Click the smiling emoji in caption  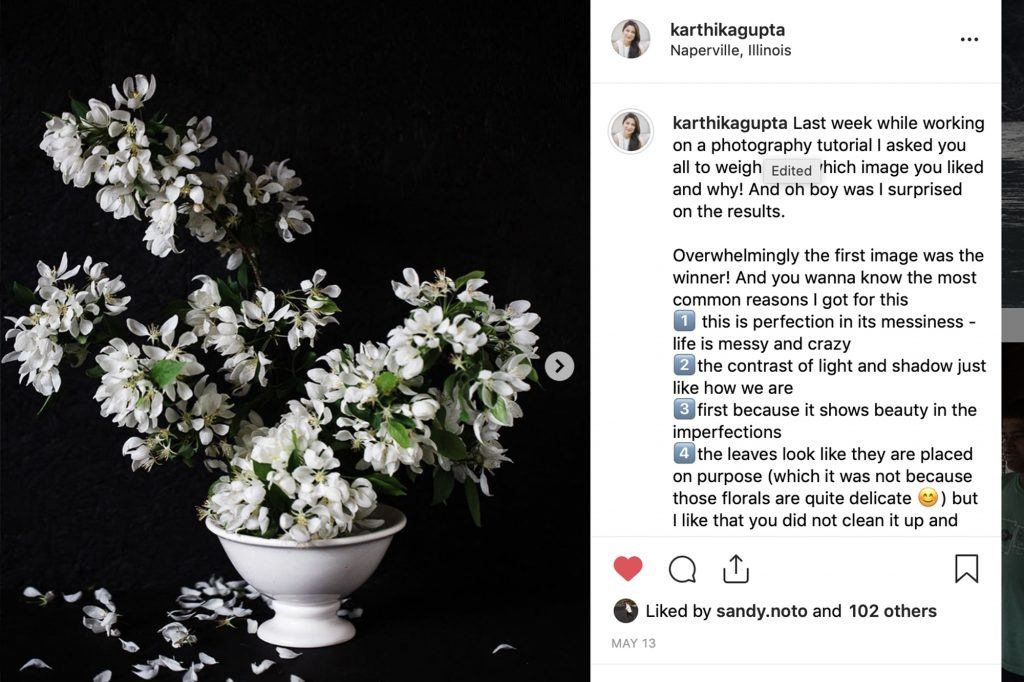[x=928, y=498]
